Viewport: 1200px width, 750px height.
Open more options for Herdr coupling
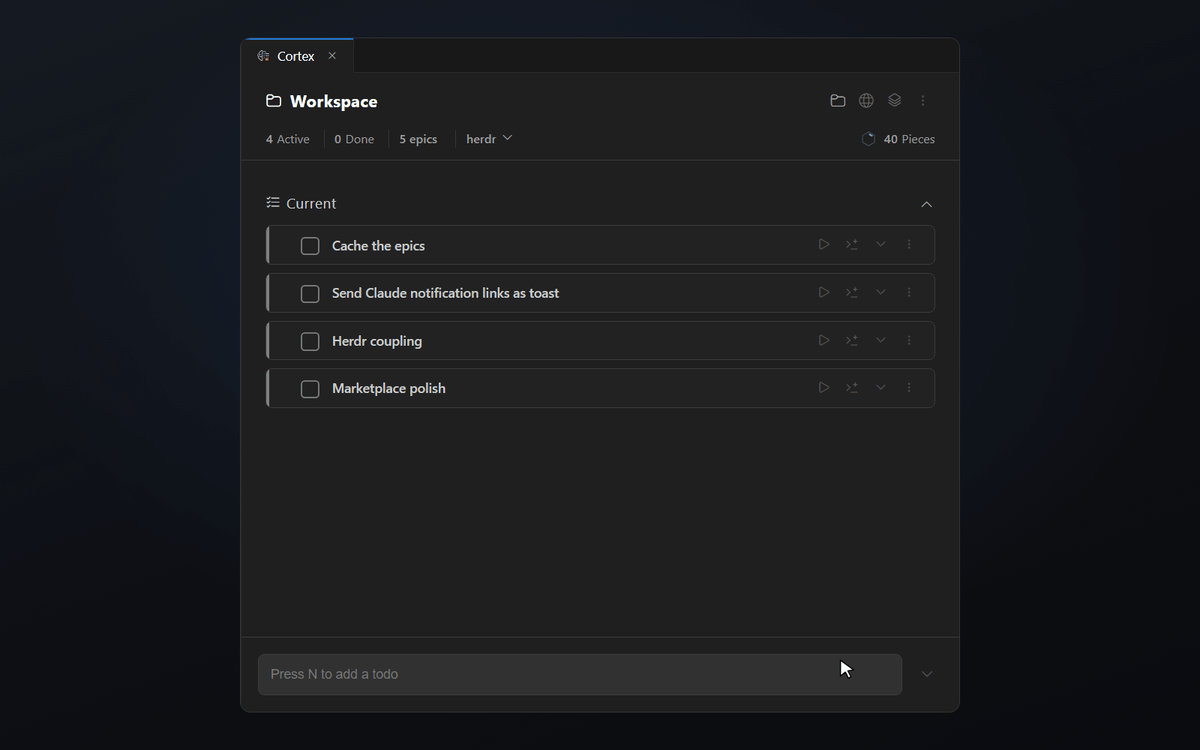point(909,341)
